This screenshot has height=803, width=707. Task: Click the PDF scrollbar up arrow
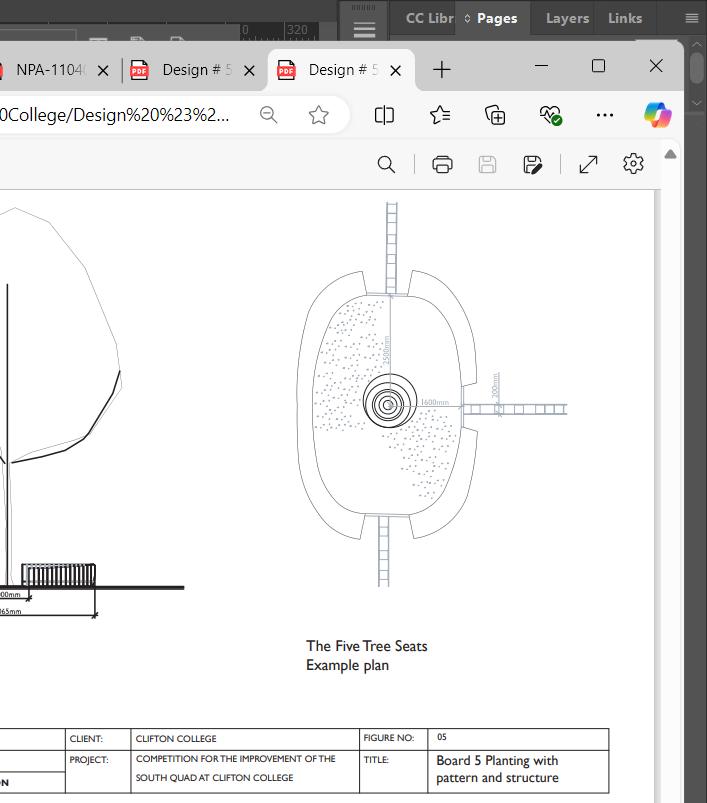click(670, 155)
